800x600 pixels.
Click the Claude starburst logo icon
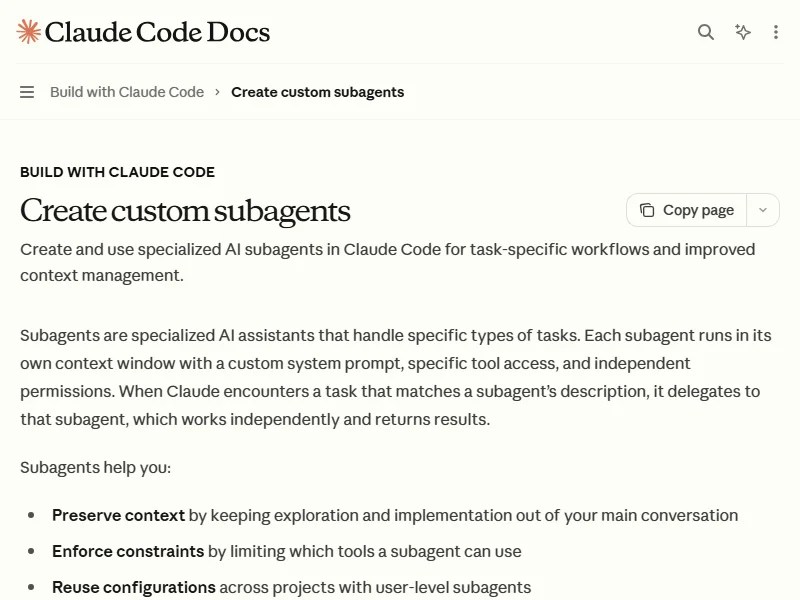pyautogui.click(x=29, y=32)
